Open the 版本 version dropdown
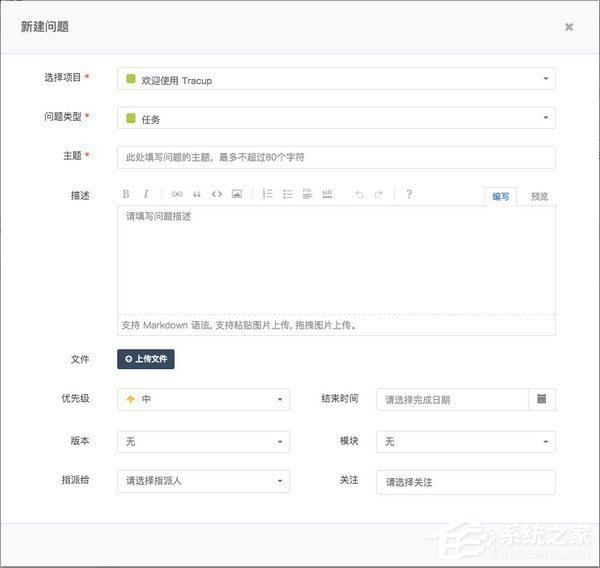Screen dimensions: 600x568 pyautogui.click(x=203, y=442)
